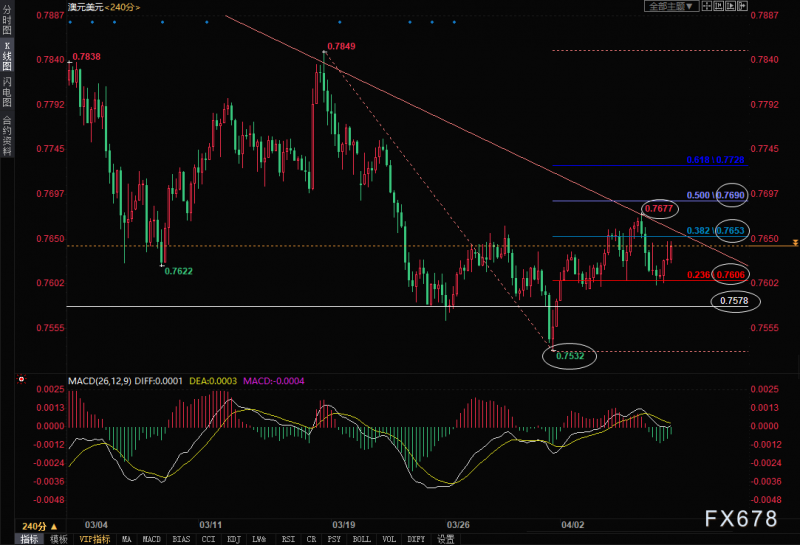The image size is (800, 545).
Task: Click the red MACD indicator settings icon
Action: coord(21,379)
